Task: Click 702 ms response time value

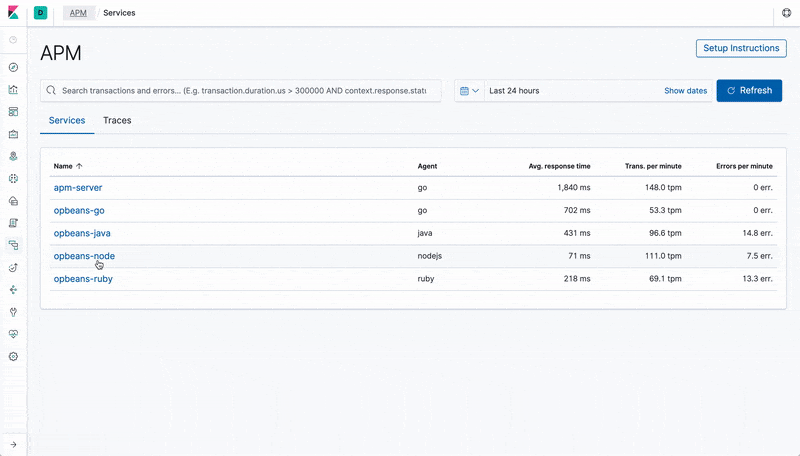Action: pyautogui.click(x=577, y=210)
